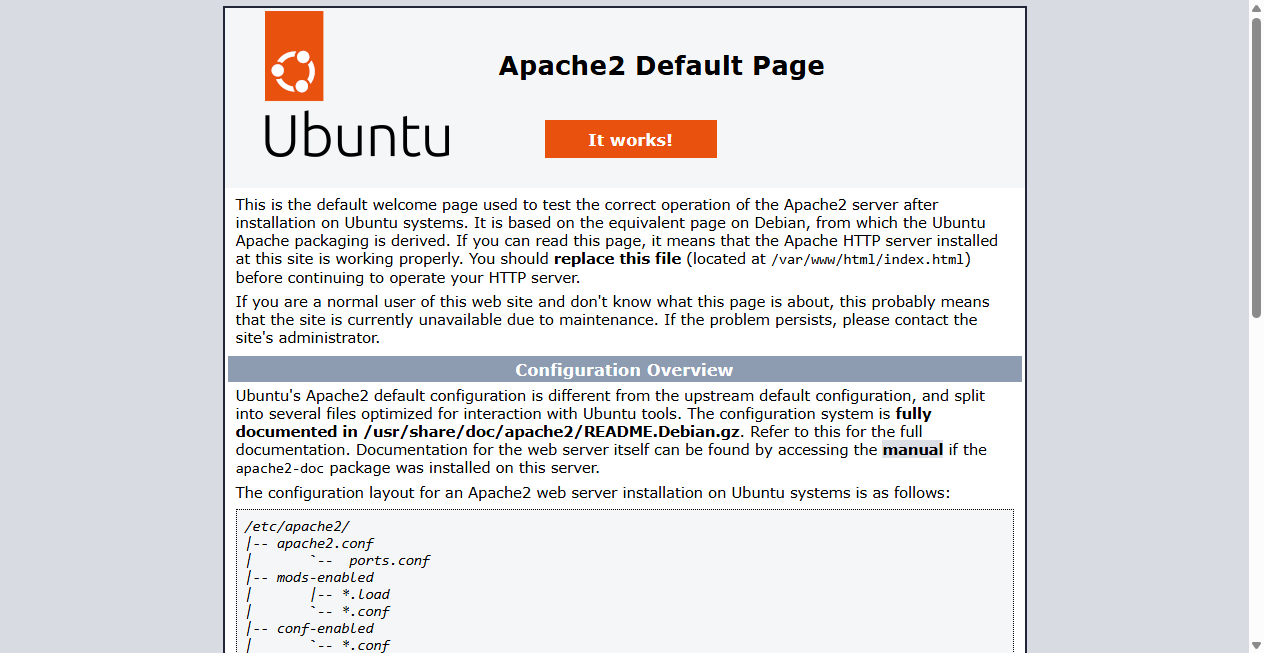The image size is (1264, 653).
Task: Click the "*.conf" entry under mods-enabled
Action: tap(366, 611)
